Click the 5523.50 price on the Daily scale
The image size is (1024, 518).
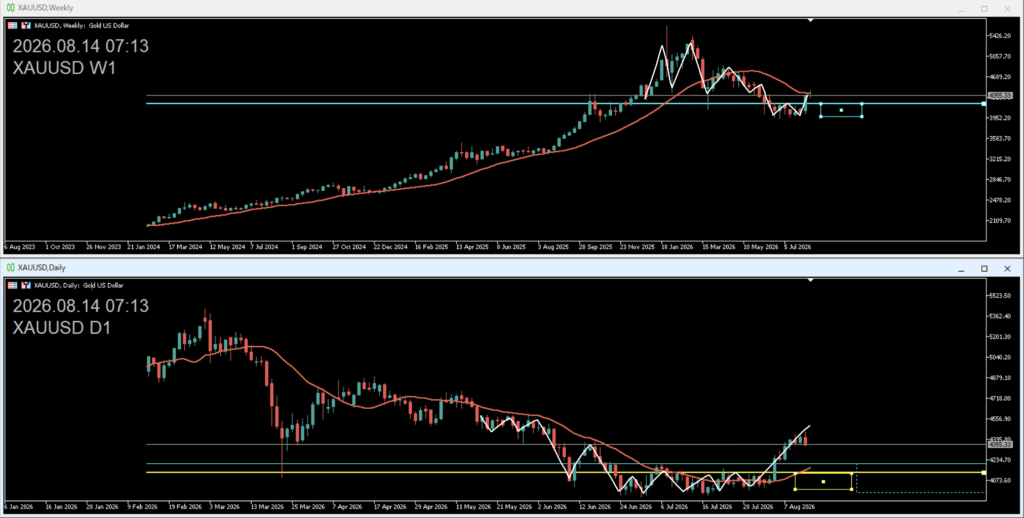click(1001, 296)
